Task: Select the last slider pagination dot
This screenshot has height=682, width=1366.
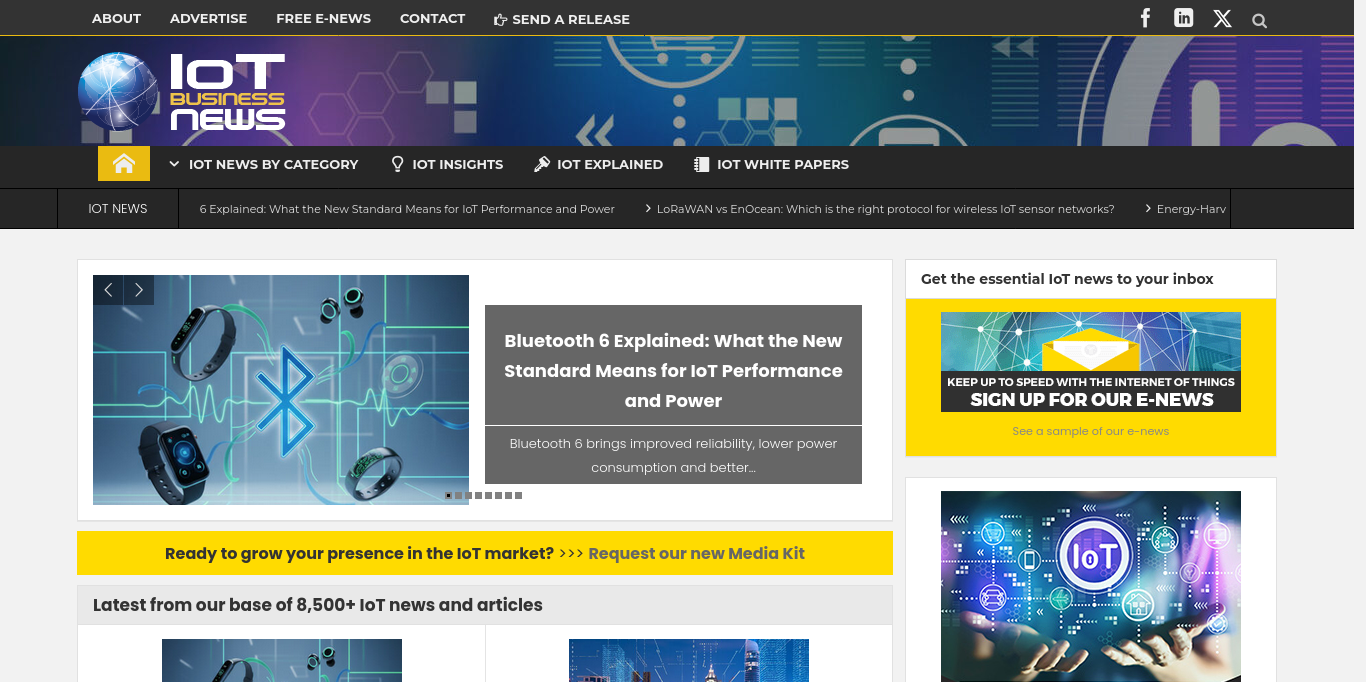Action: pos(519,495)
